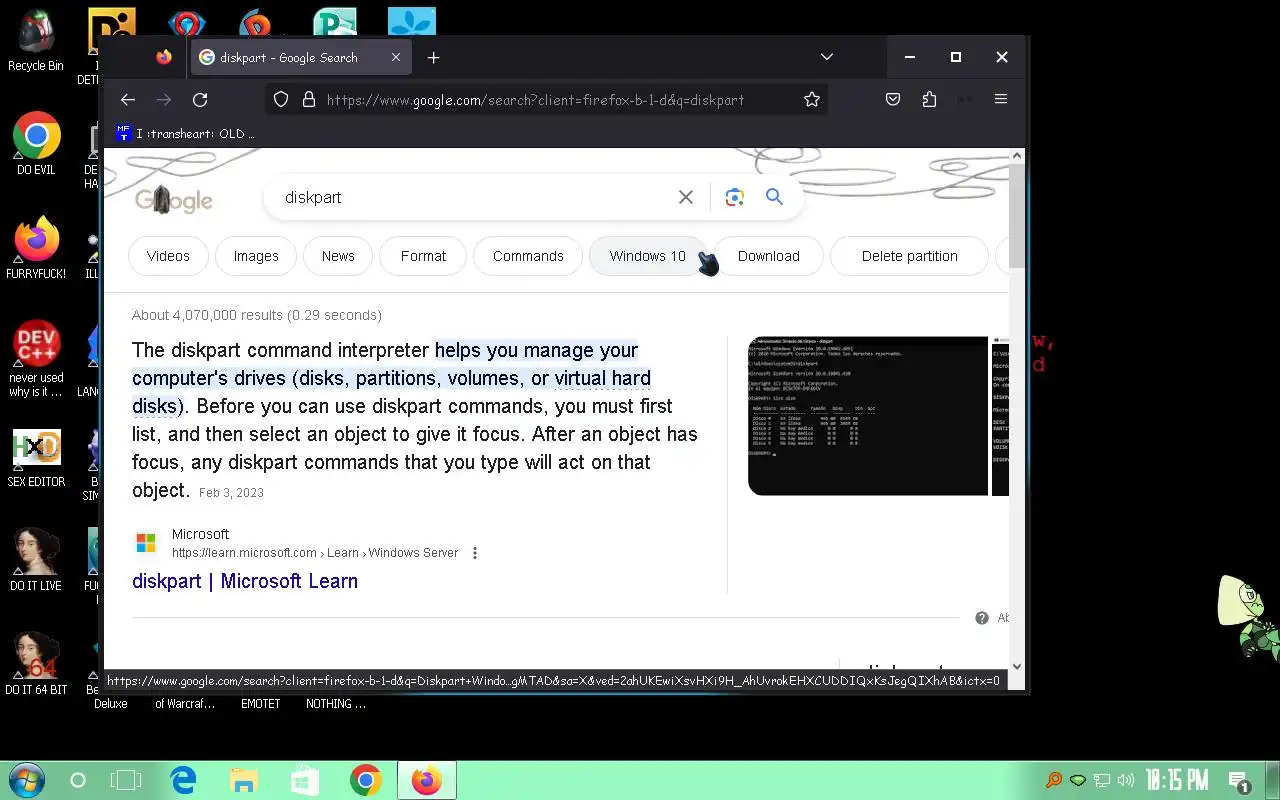Viewport: 1280px width, 800px height.
Task: Select the diskpart - Google Search tab
Action: 300,58
